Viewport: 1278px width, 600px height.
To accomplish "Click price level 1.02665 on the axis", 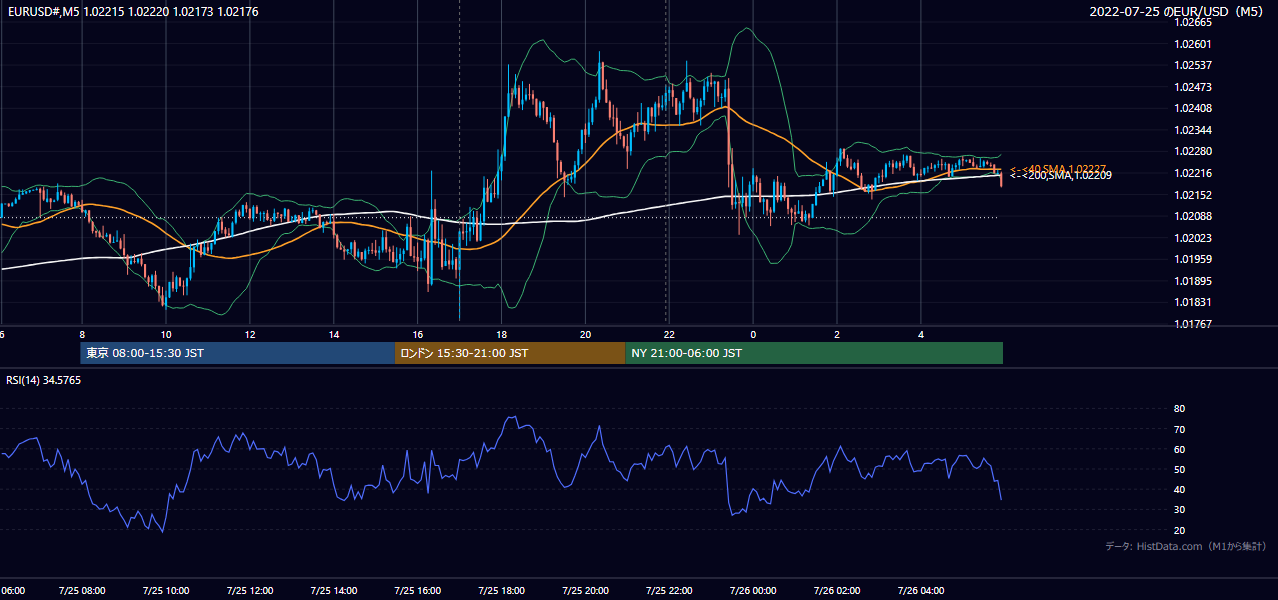I will [x=1192, y=22].
